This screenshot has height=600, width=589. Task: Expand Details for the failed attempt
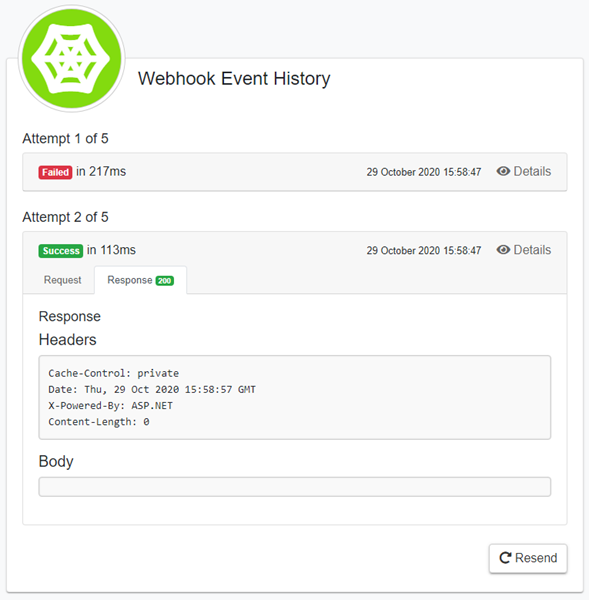(524, 171)
